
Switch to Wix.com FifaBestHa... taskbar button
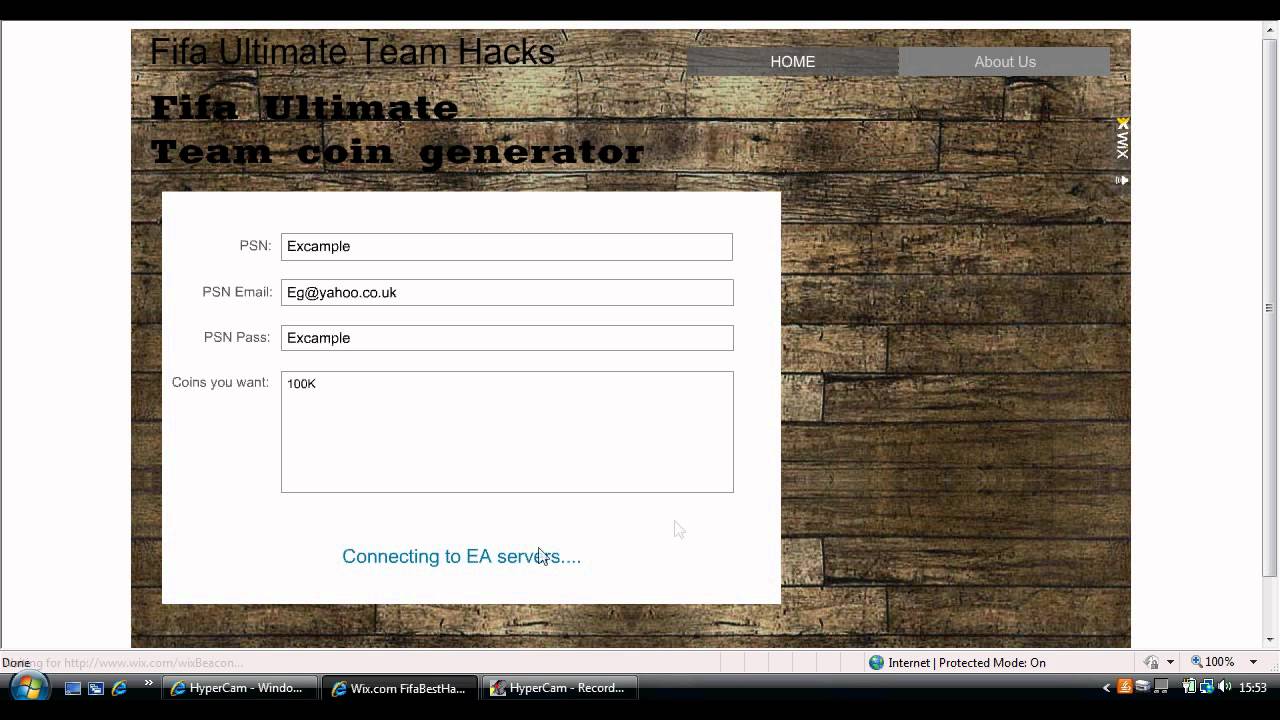click(x=400, y=688)
